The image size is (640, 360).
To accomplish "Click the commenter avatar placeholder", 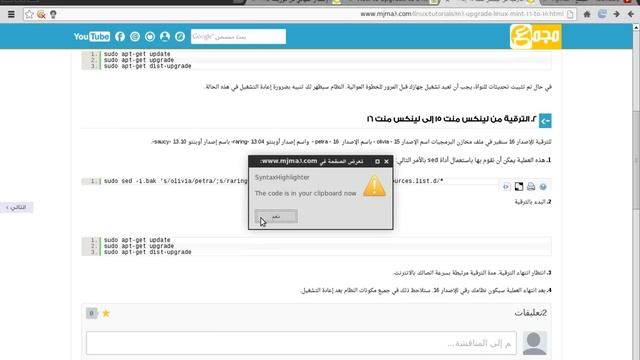I will coord(535,343).
